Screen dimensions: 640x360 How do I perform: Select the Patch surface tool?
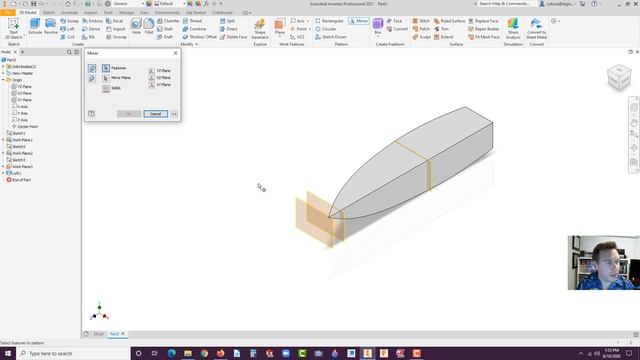click(x=421, y=29)
